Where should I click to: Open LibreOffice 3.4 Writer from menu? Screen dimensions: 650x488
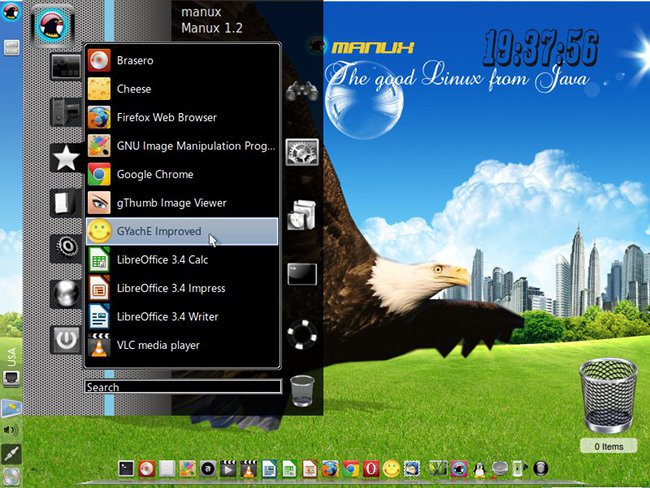pyautogui.click(x=182, y=317)
